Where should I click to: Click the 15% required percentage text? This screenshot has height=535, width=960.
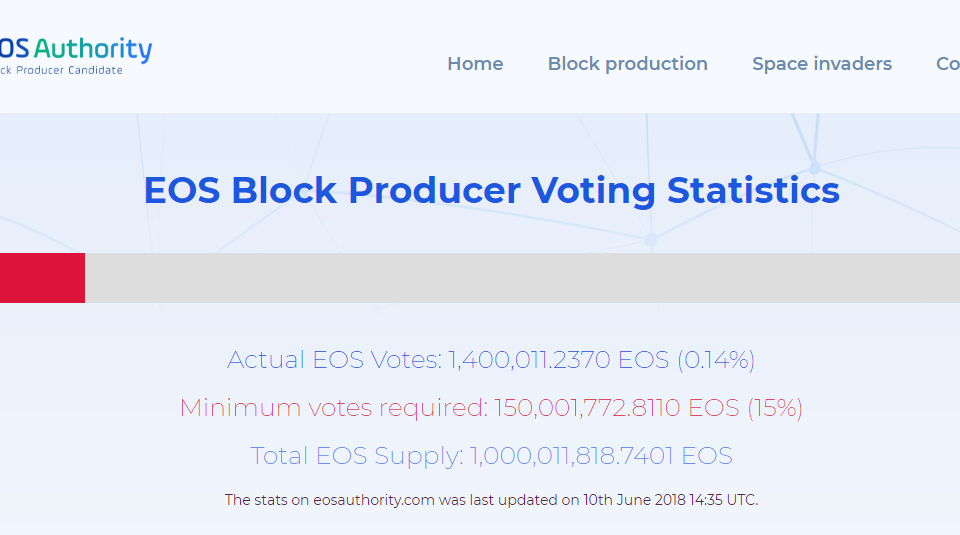(x=774, y=408)
